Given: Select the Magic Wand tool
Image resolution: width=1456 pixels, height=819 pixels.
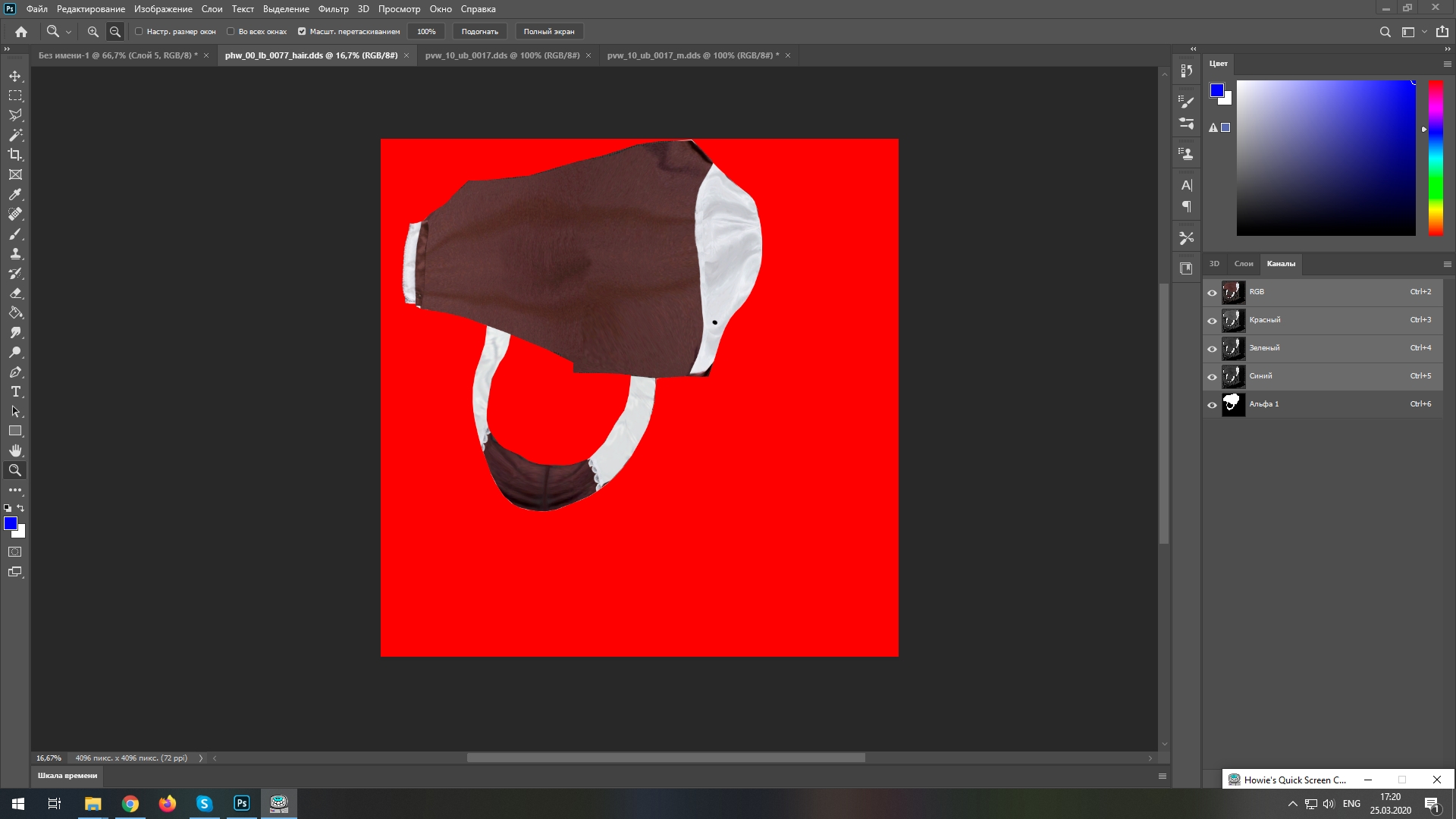Looking at the screenshot, I should (15, 135).
